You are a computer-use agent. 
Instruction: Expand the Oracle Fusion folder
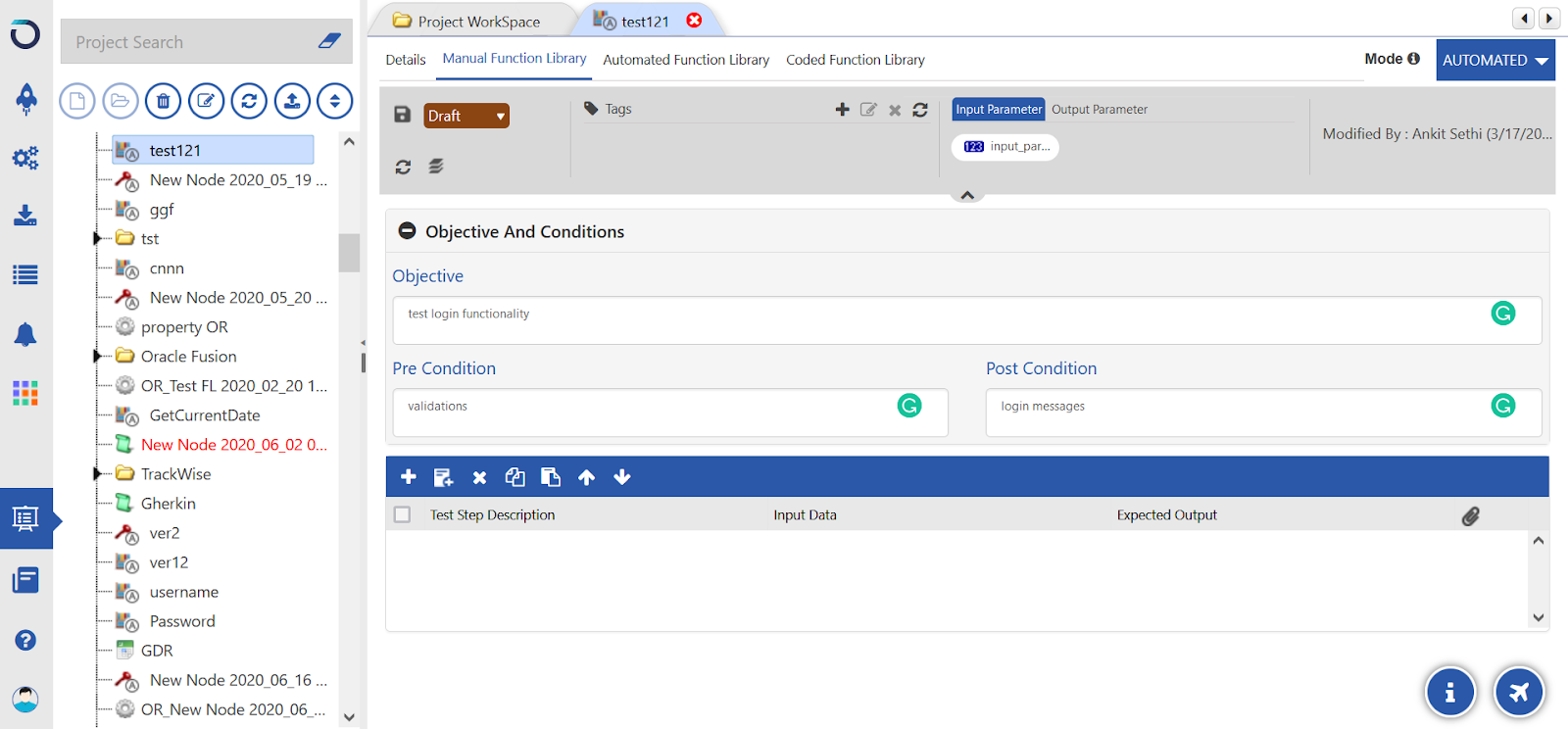pyautogui.click(x=97, y=357)
